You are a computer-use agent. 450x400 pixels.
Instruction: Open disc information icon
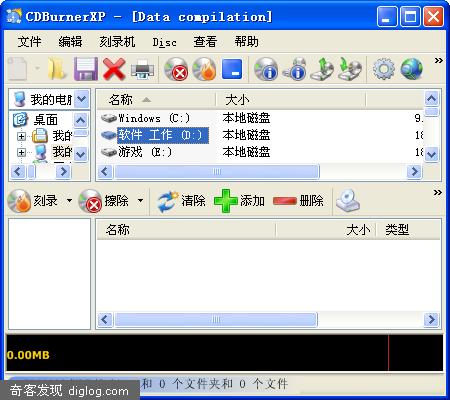266,69
